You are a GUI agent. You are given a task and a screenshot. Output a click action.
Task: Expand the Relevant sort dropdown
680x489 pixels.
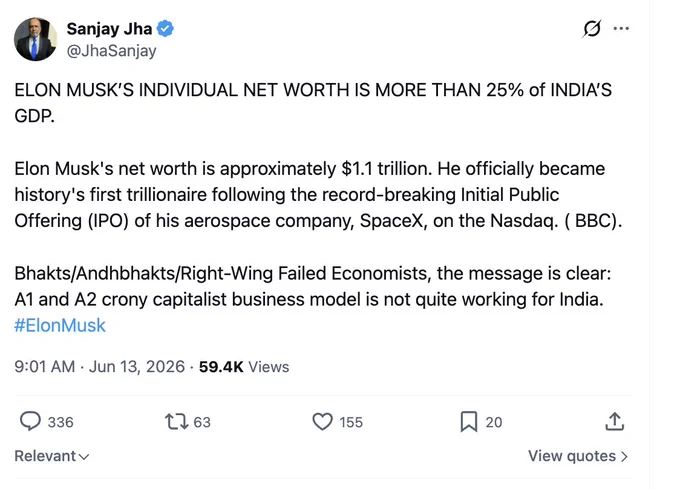click(52, 456)
